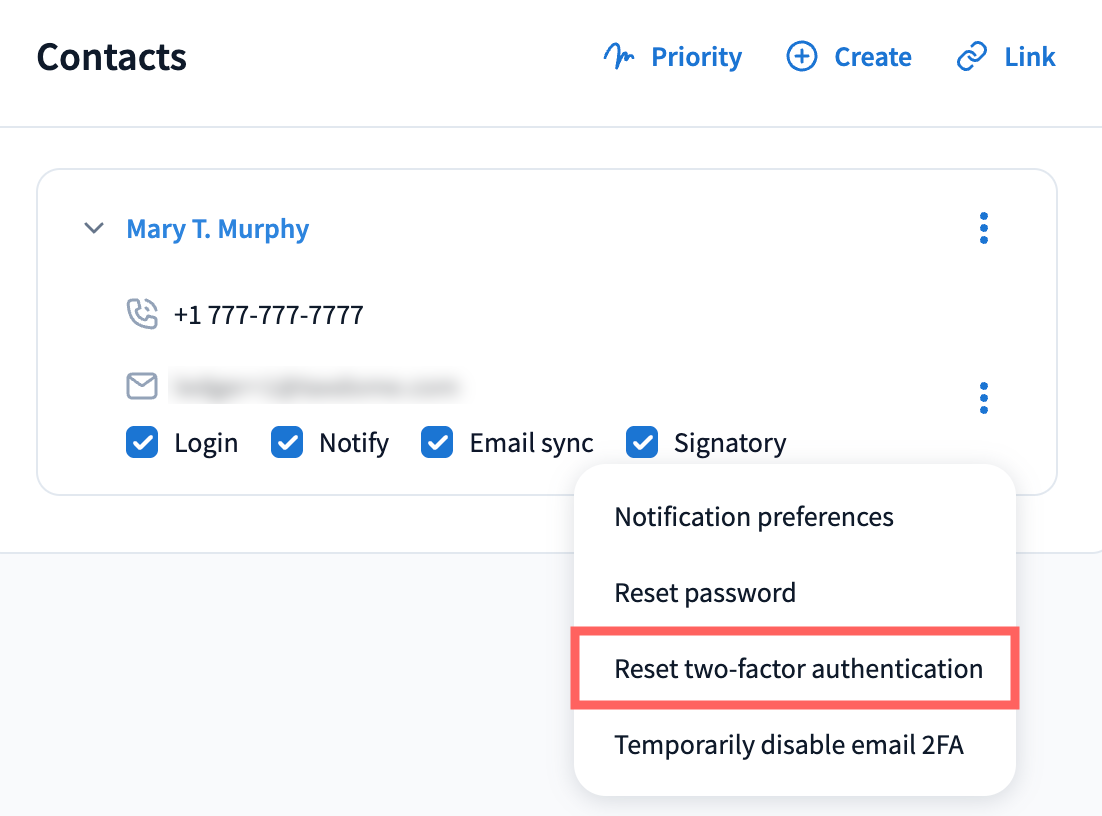Select Notification preferences from the menu
Viewport: 1102px width, 816px height.
click(754, 517)
